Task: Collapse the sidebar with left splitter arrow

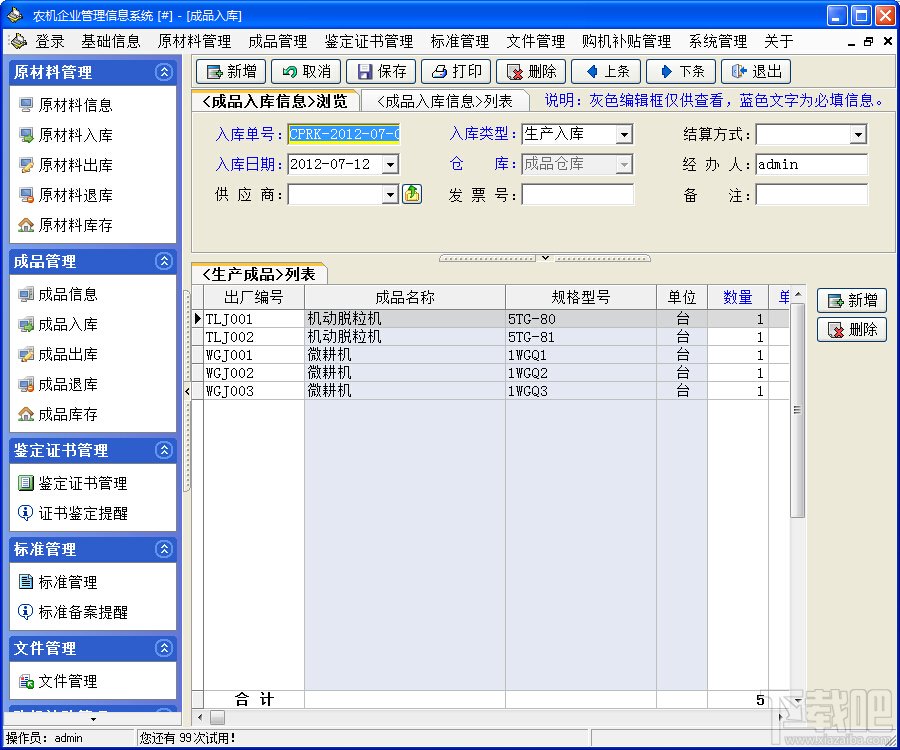Action: tap(187, 391)
